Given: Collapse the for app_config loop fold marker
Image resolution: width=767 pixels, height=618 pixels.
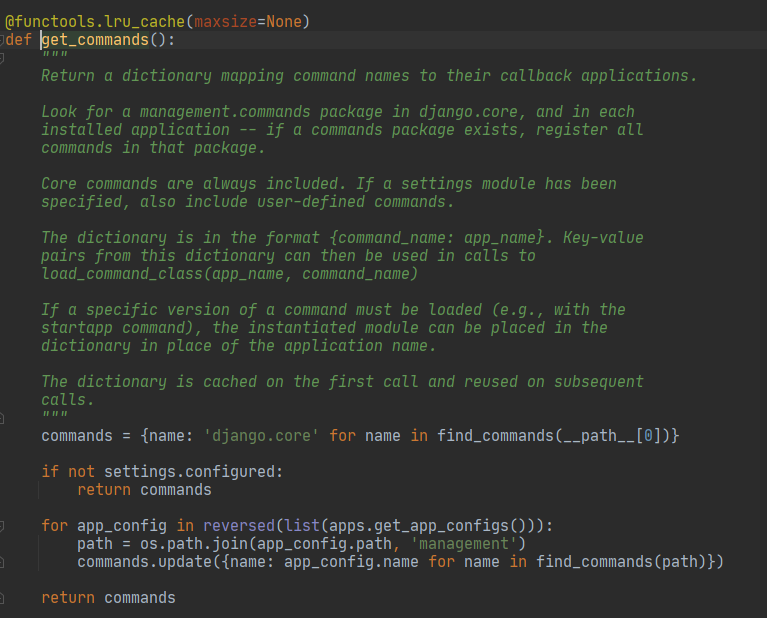Looking at the screenshot, I should tap(4, 526).
